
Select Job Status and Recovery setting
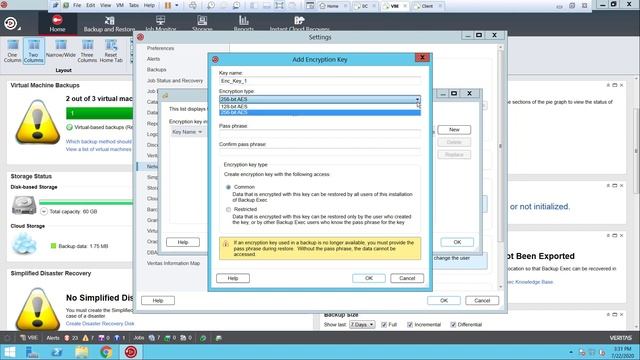coord(175,80)
